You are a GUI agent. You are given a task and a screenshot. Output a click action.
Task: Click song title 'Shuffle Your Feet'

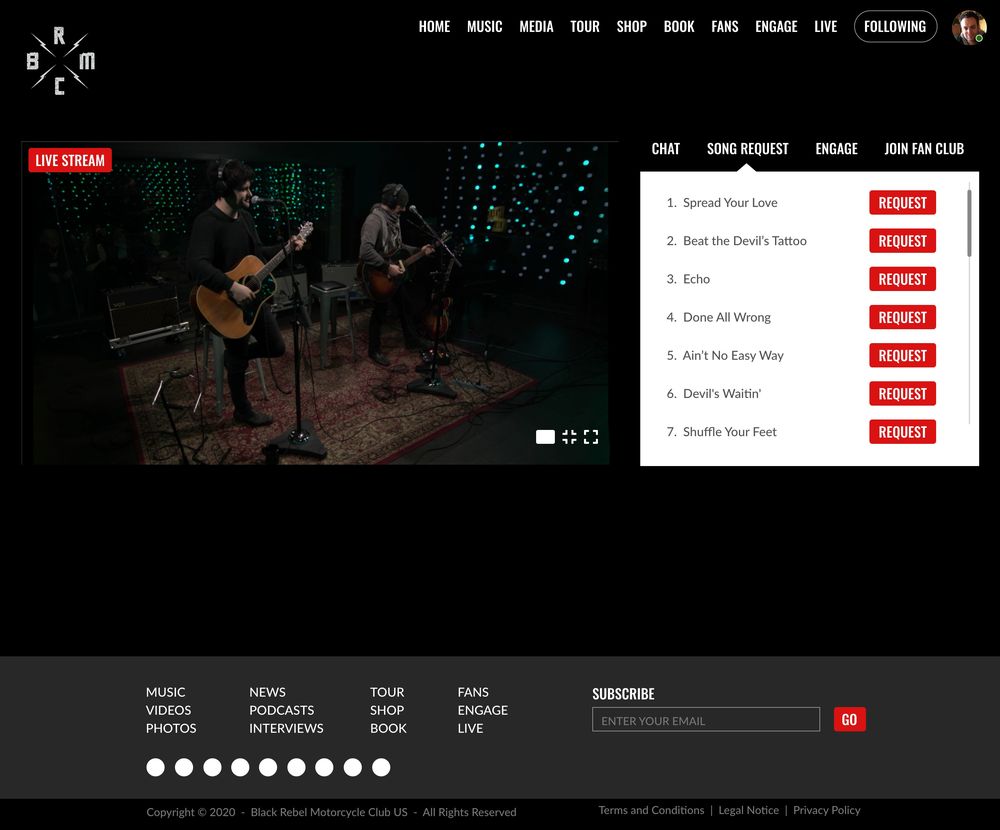[x=730, y=432]
